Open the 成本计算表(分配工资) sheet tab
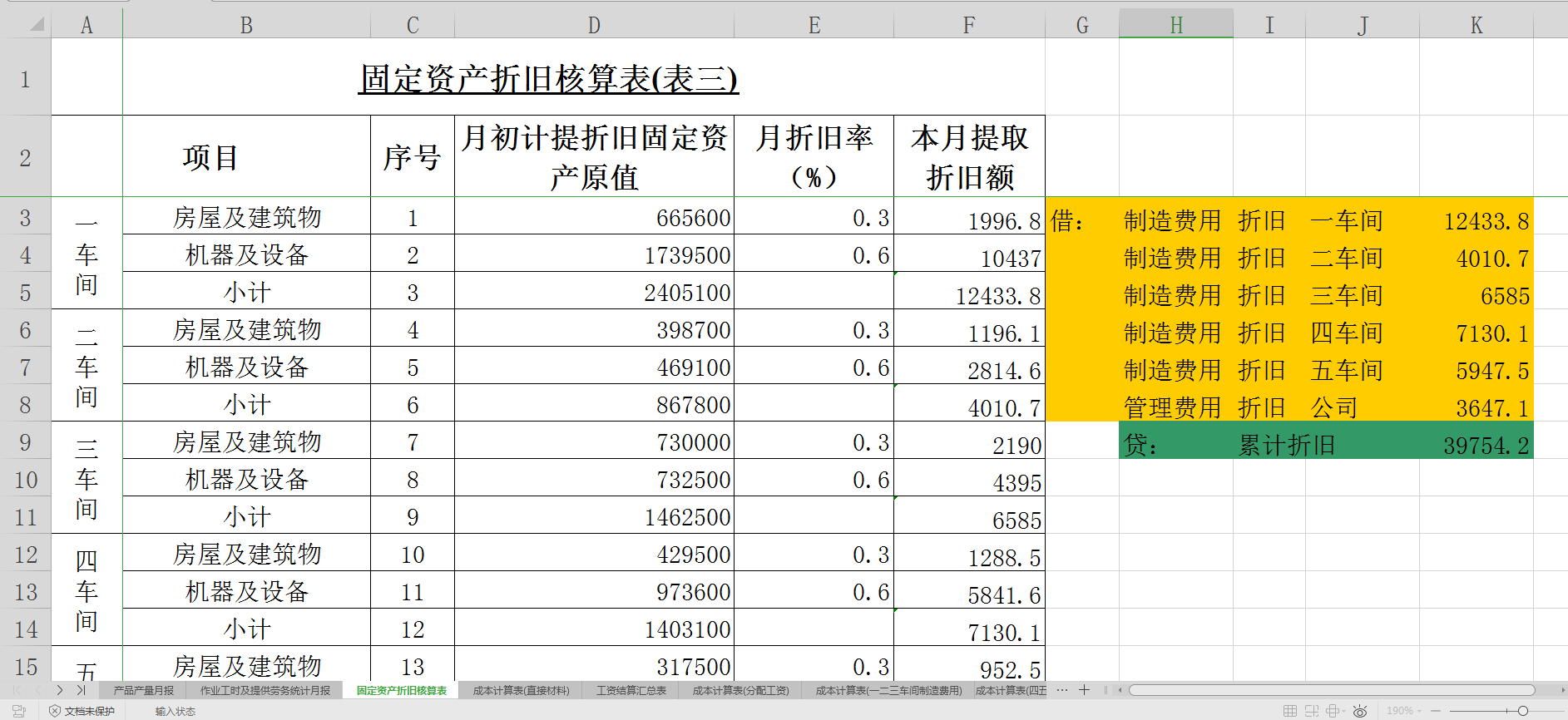This screenshot has width=1568, height=720. click(x=741, y=690)
